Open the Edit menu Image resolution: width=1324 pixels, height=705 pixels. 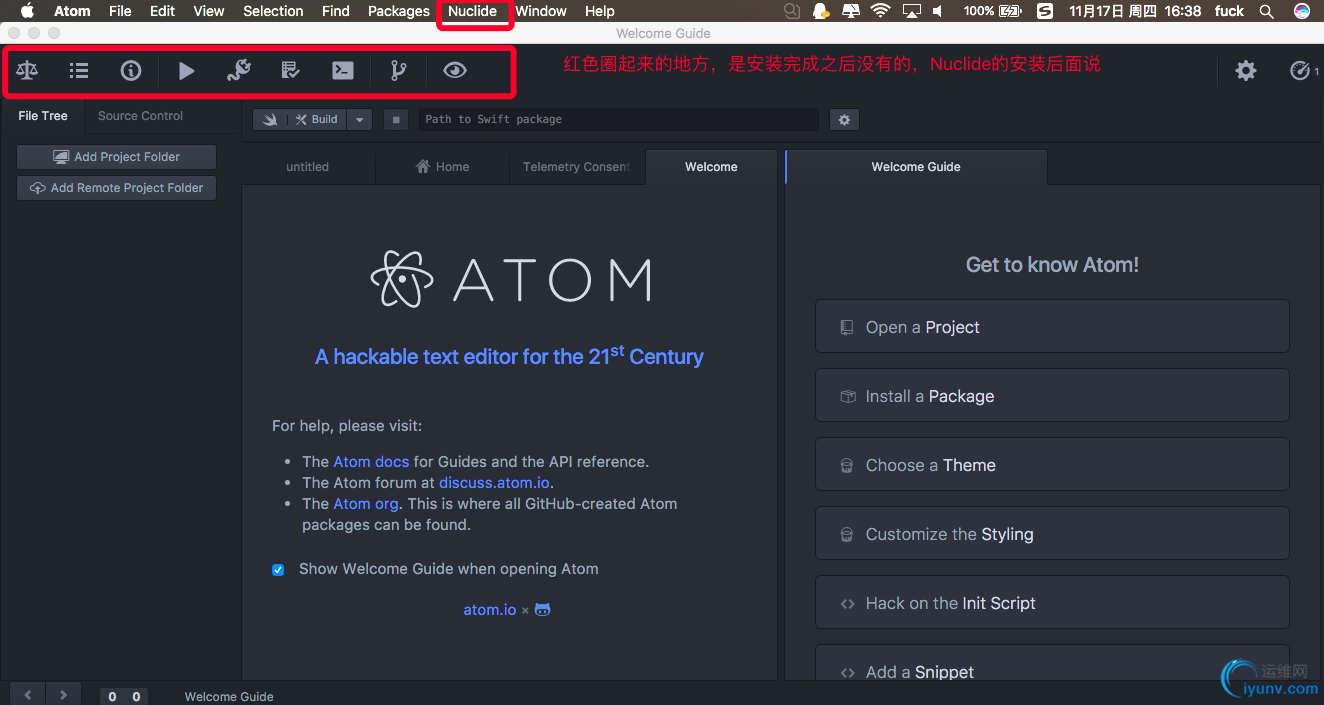(x=162, y=11)
